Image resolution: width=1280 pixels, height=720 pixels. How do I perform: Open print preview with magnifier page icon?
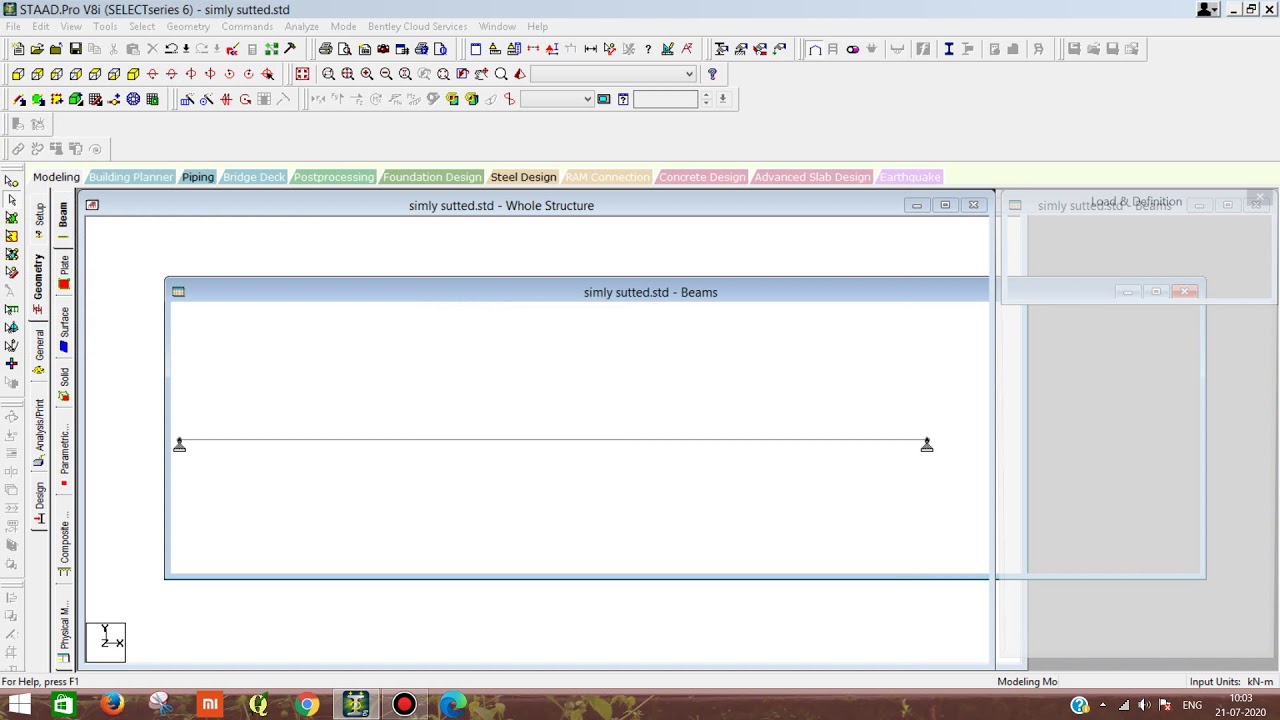[345, 49]
